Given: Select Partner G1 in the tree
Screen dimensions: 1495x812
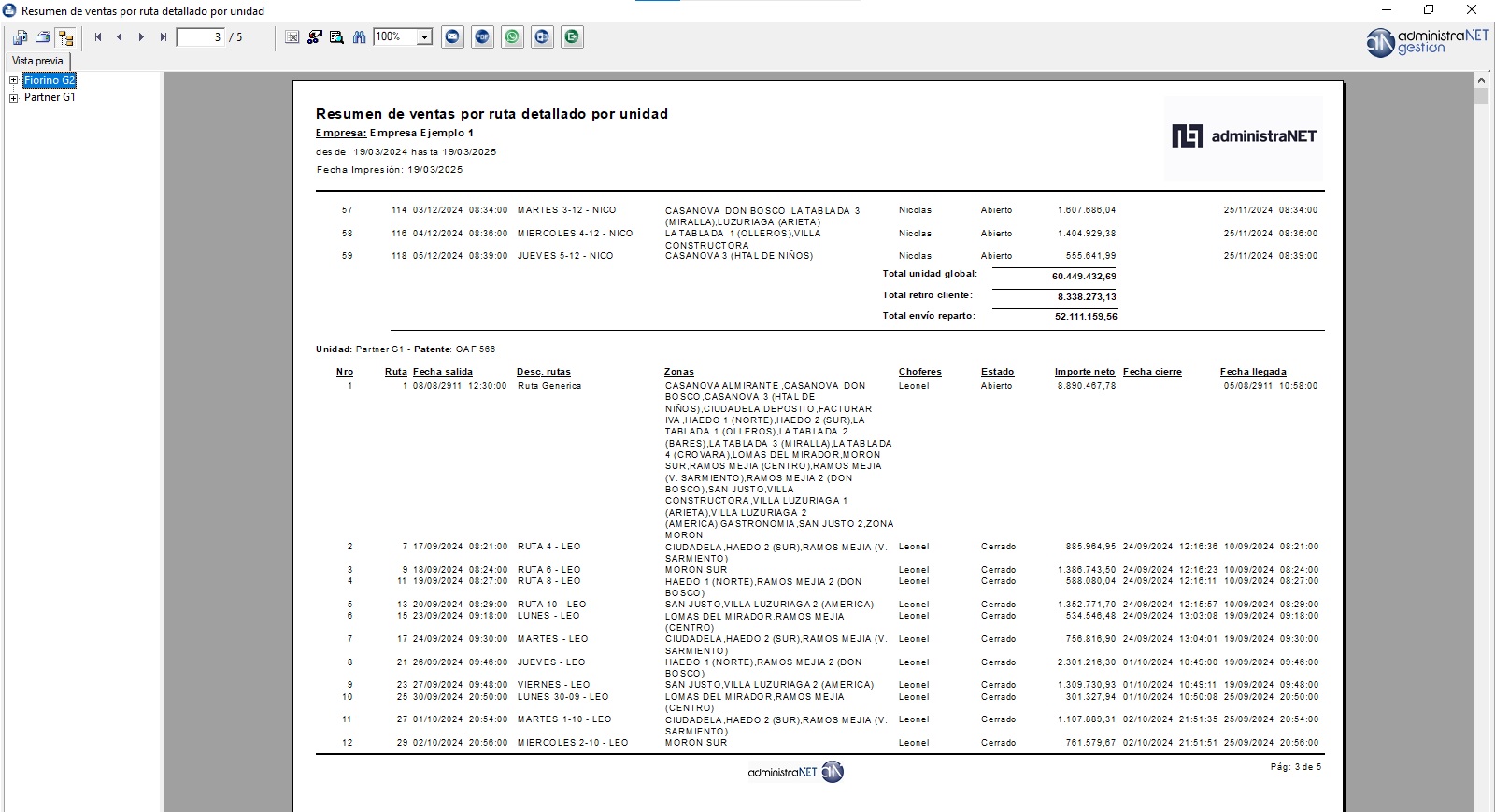Looking at the screenshot, I should [50, 97].
